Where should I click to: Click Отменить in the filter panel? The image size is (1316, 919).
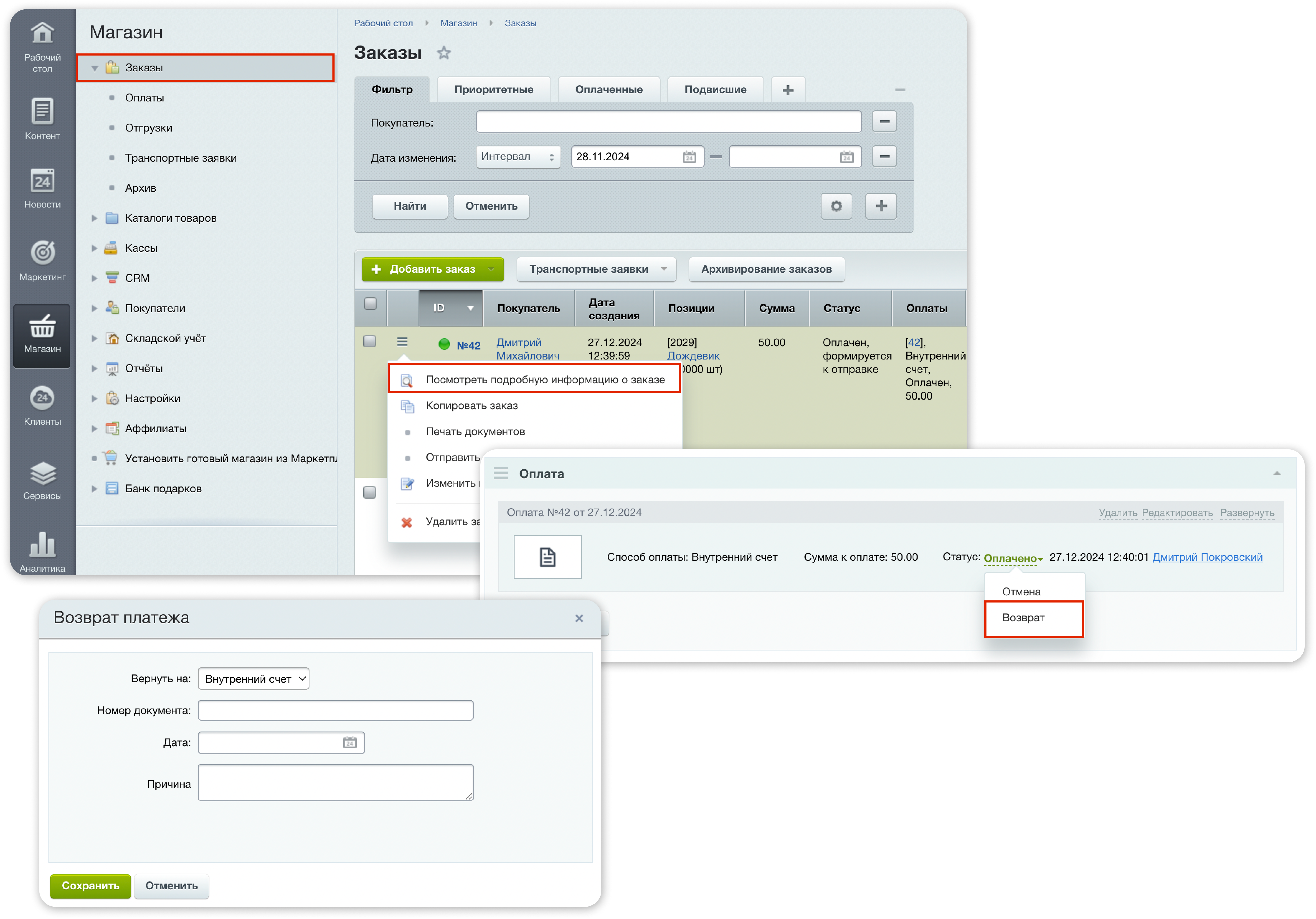[491, 206]
